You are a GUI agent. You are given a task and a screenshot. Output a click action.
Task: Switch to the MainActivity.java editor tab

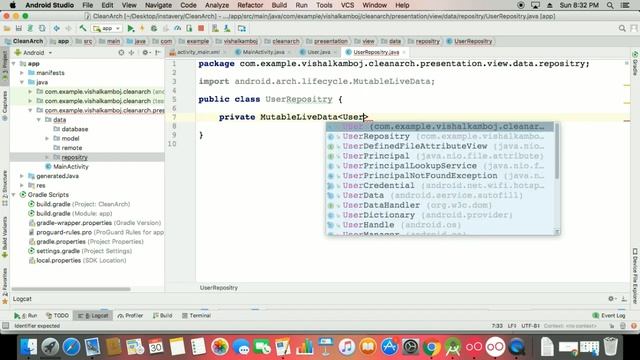pos(263,52)
